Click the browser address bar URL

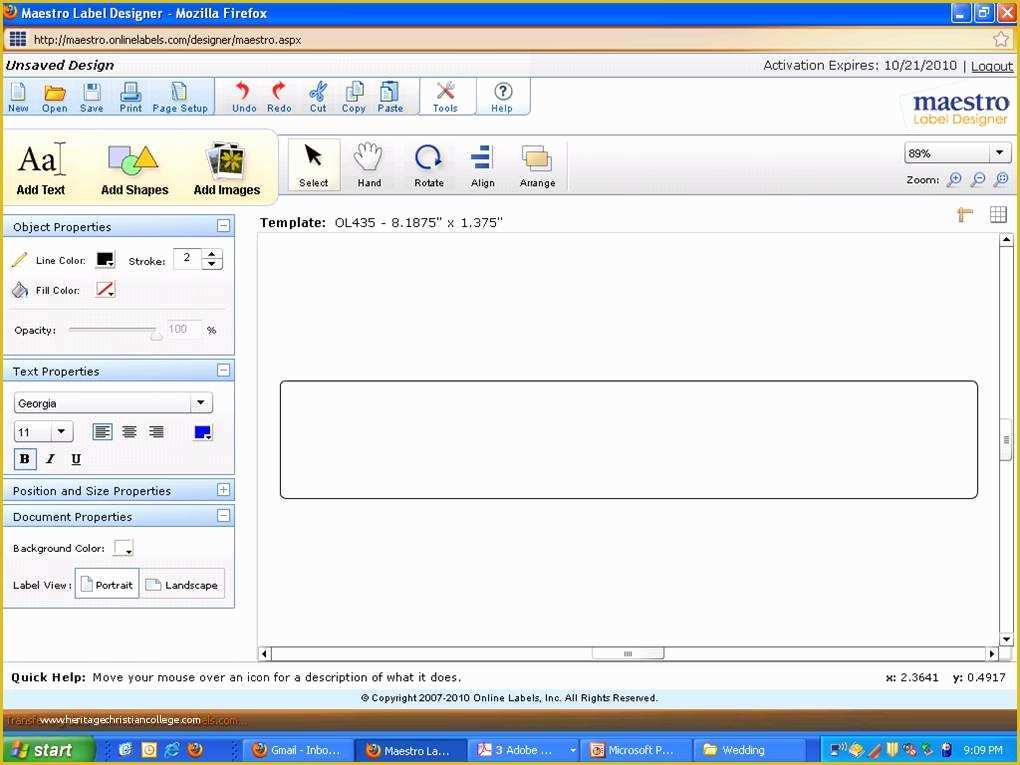coord(167,40)
